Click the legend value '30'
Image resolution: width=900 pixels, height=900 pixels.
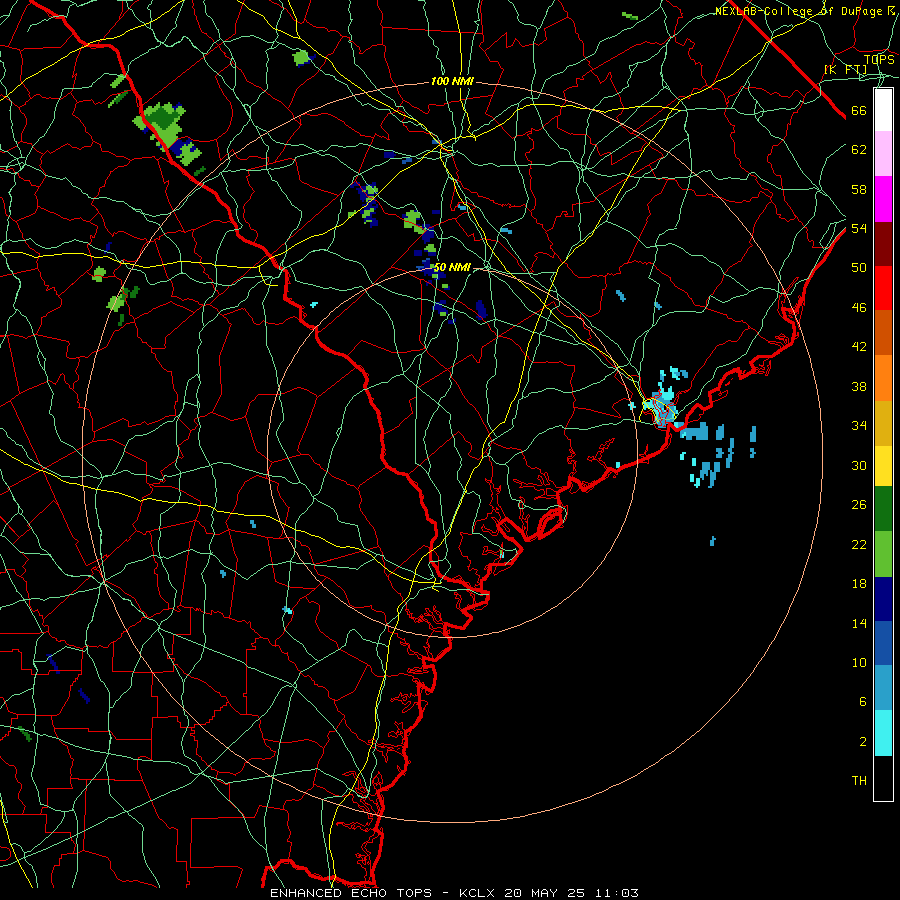click(x=859, y=465)
